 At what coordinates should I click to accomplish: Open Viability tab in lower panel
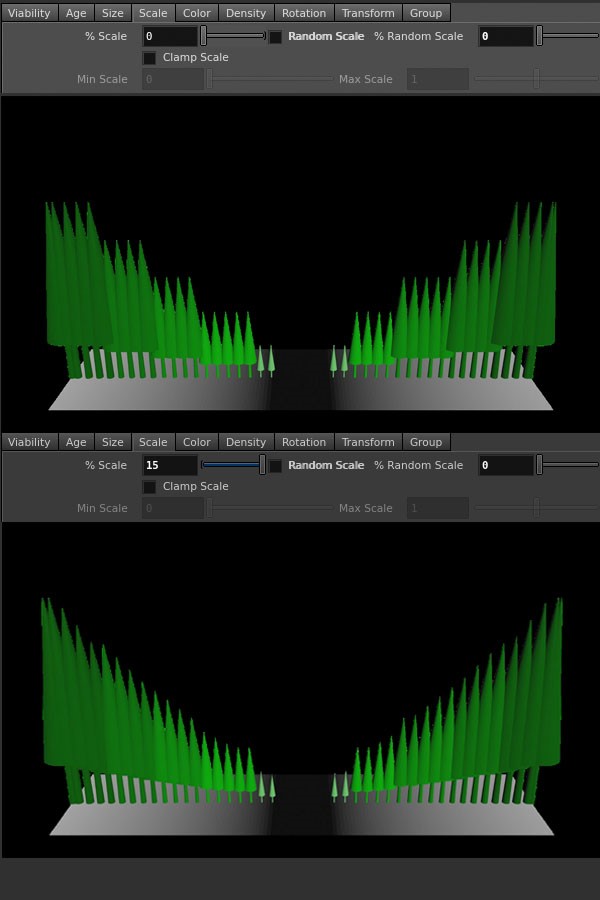tap(29, 442)
